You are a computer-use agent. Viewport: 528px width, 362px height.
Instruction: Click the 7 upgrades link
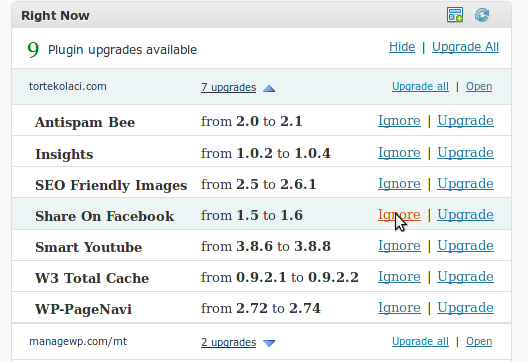(228, 87)
